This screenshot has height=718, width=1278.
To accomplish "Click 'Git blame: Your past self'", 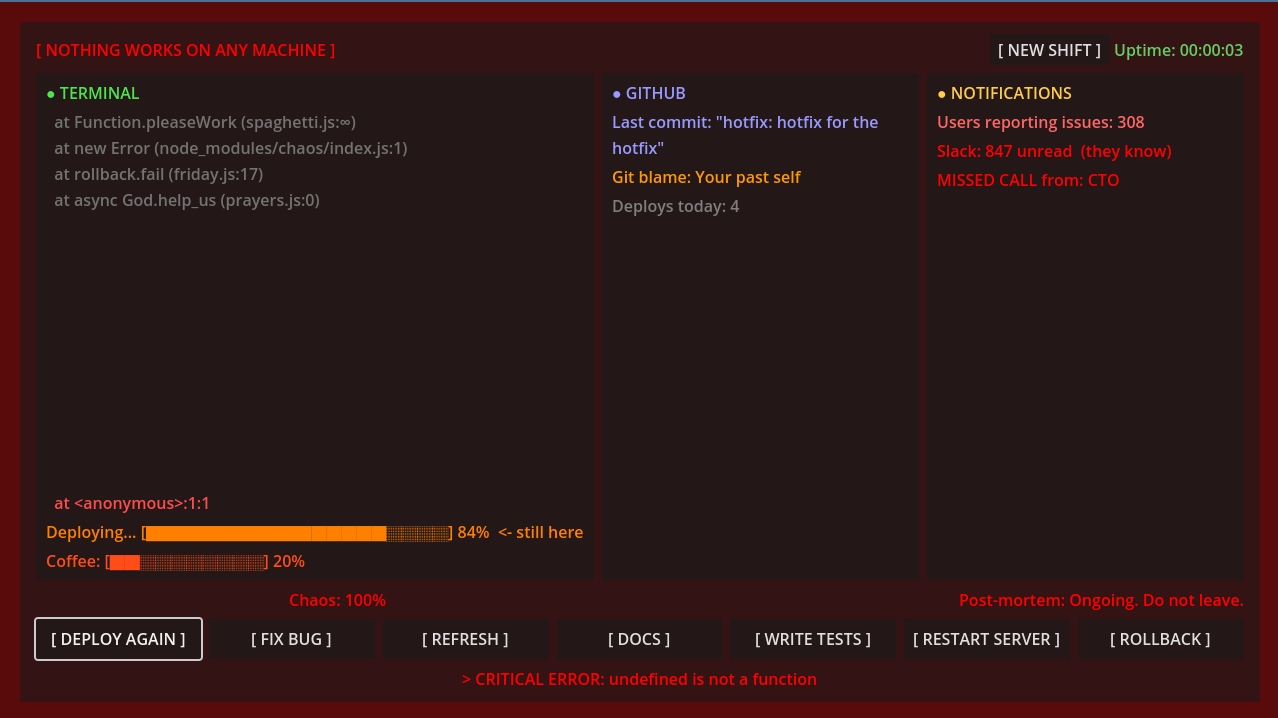I will coord(706,177).
